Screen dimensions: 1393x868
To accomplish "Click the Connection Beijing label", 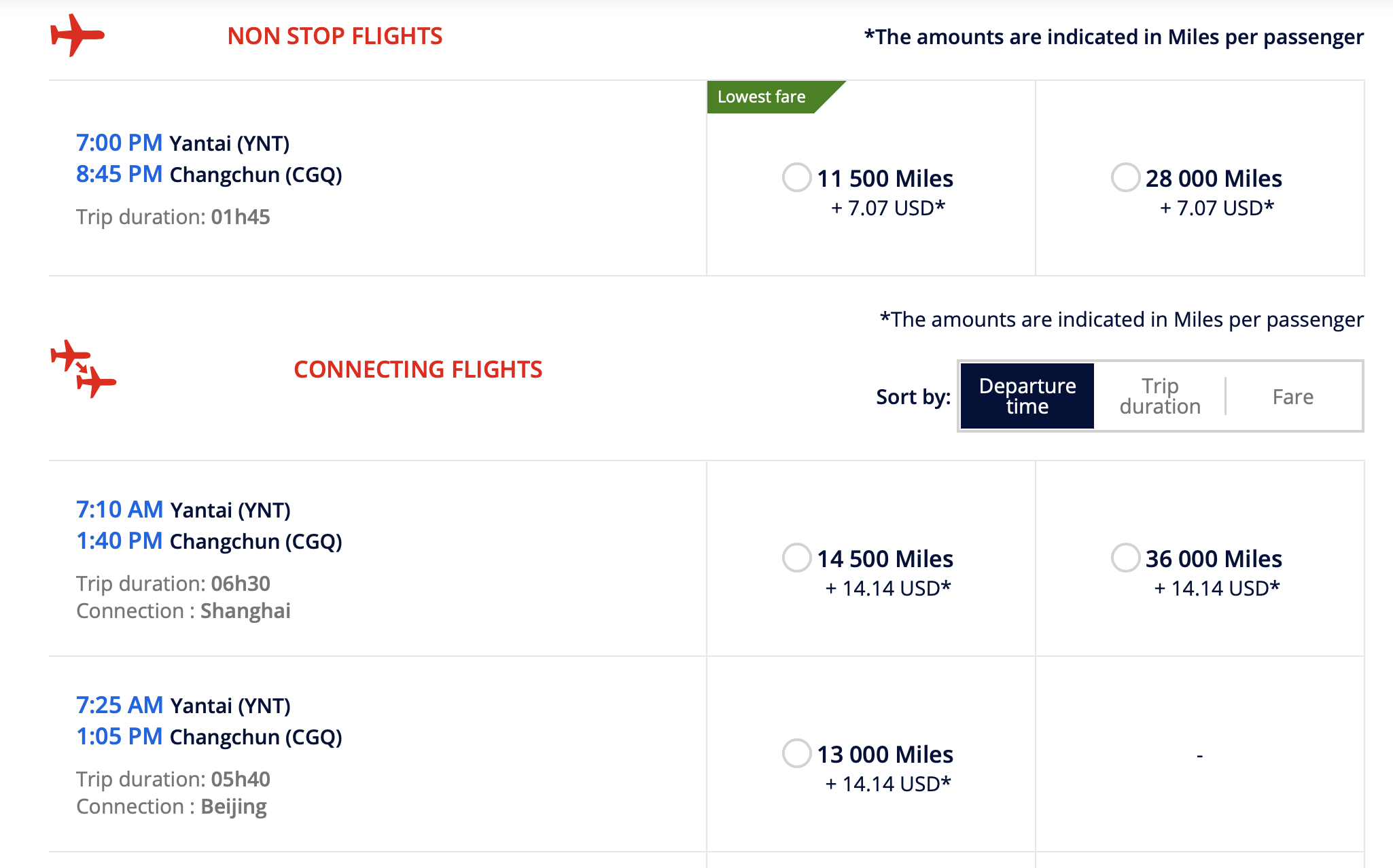I will pyautogui.click(x=171, y=806).
